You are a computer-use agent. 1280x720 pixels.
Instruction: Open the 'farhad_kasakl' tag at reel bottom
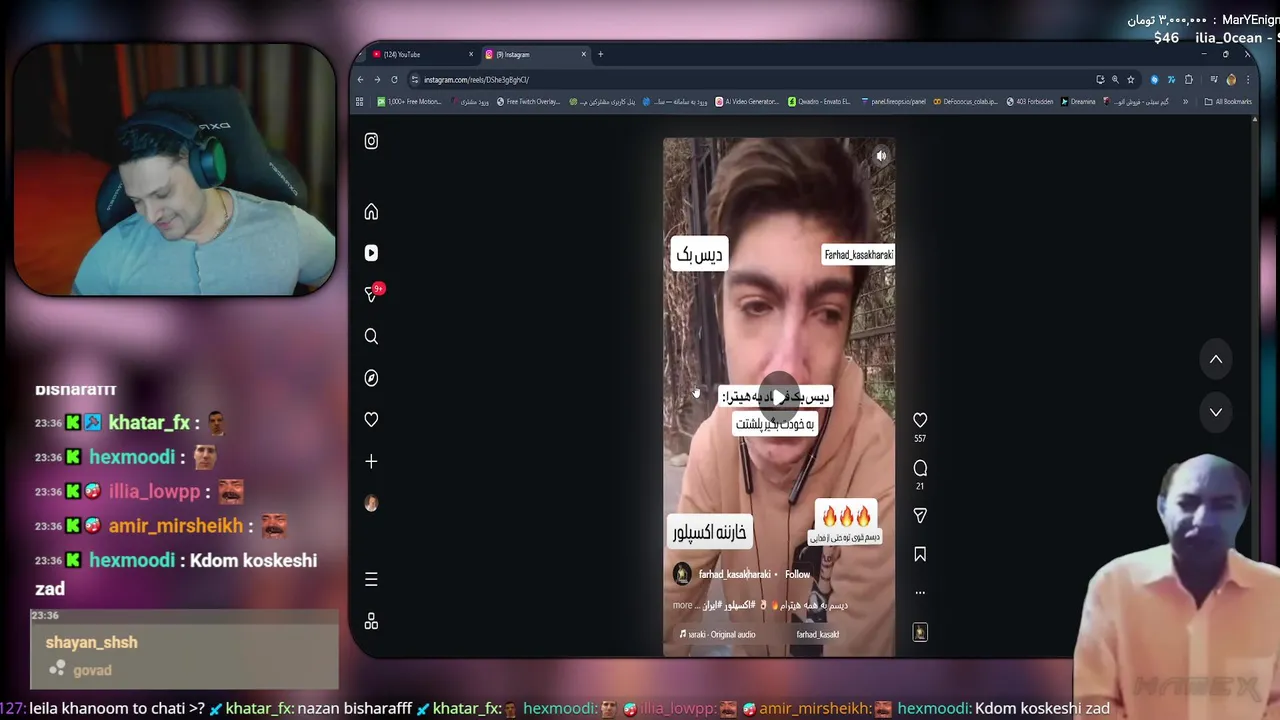click(817, 634)
